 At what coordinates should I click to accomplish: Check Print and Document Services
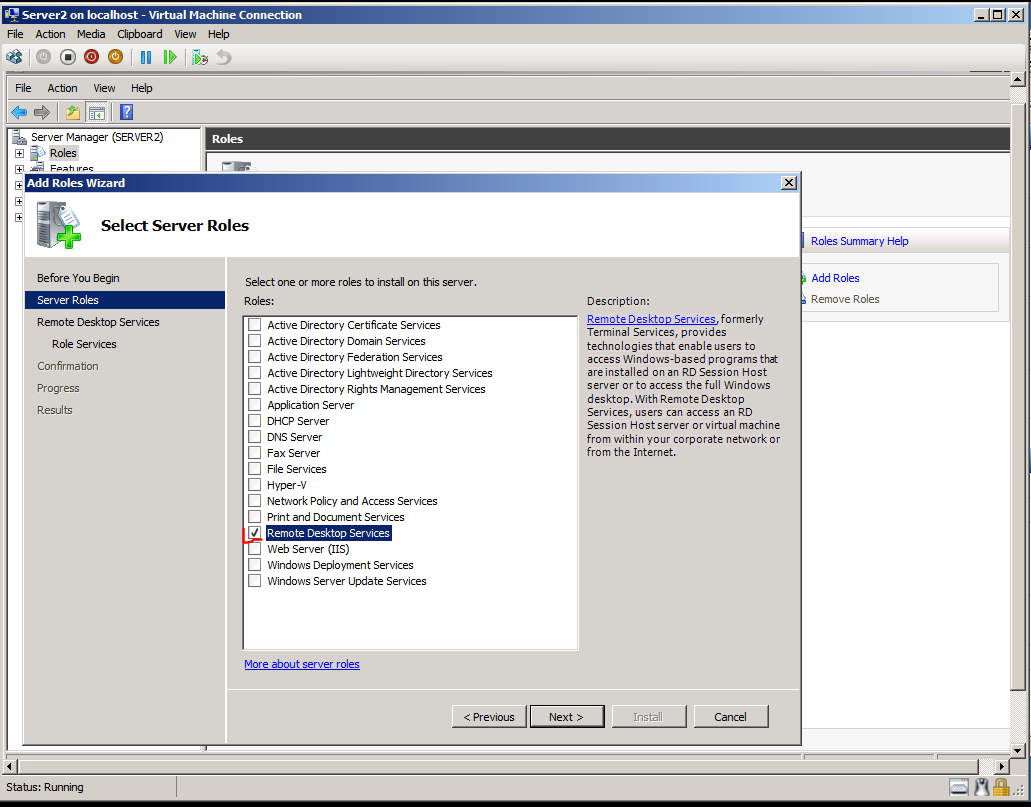pyautogui.click(x=254, y=516)
